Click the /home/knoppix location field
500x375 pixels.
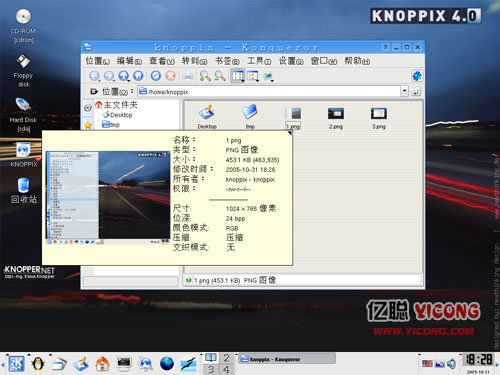point(269,91)
